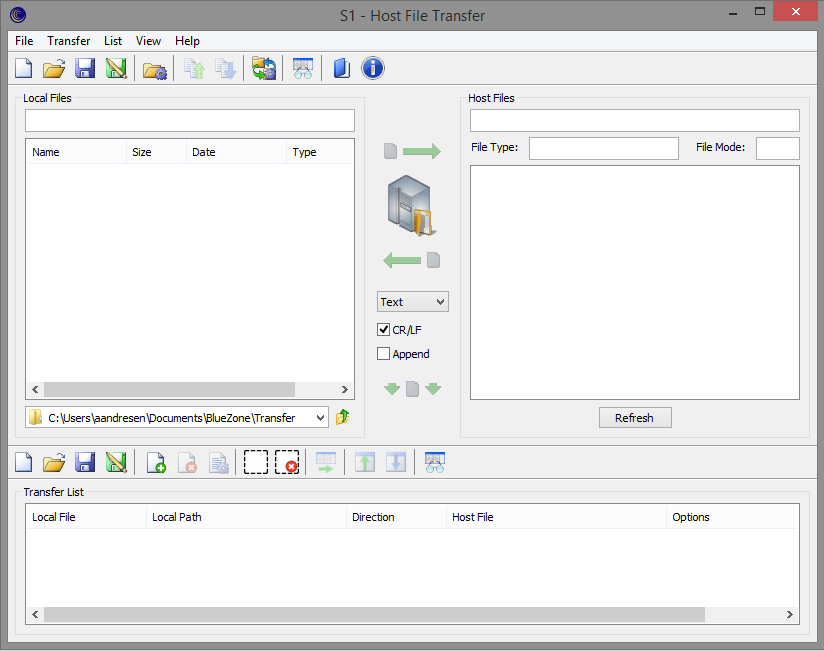Click the Refresh button under Host Files

(x=635, y=417)
